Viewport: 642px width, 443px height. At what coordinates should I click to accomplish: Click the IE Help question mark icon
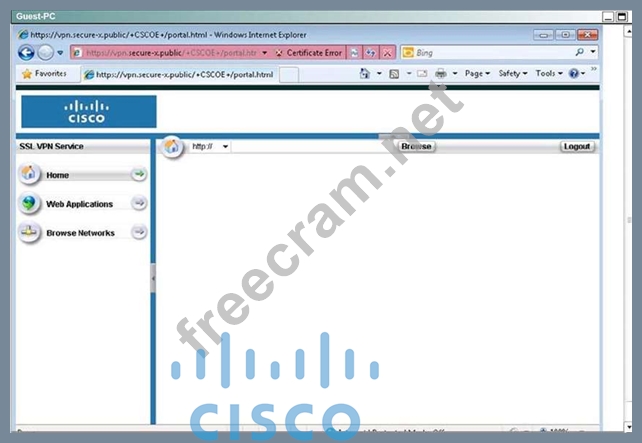click(x=575, y=73)
